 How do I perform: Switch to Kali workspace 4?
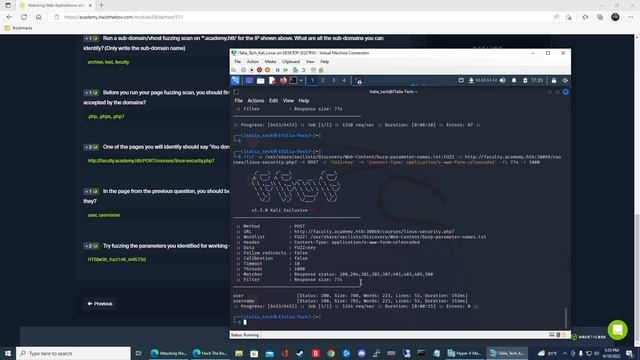(344, 80)
